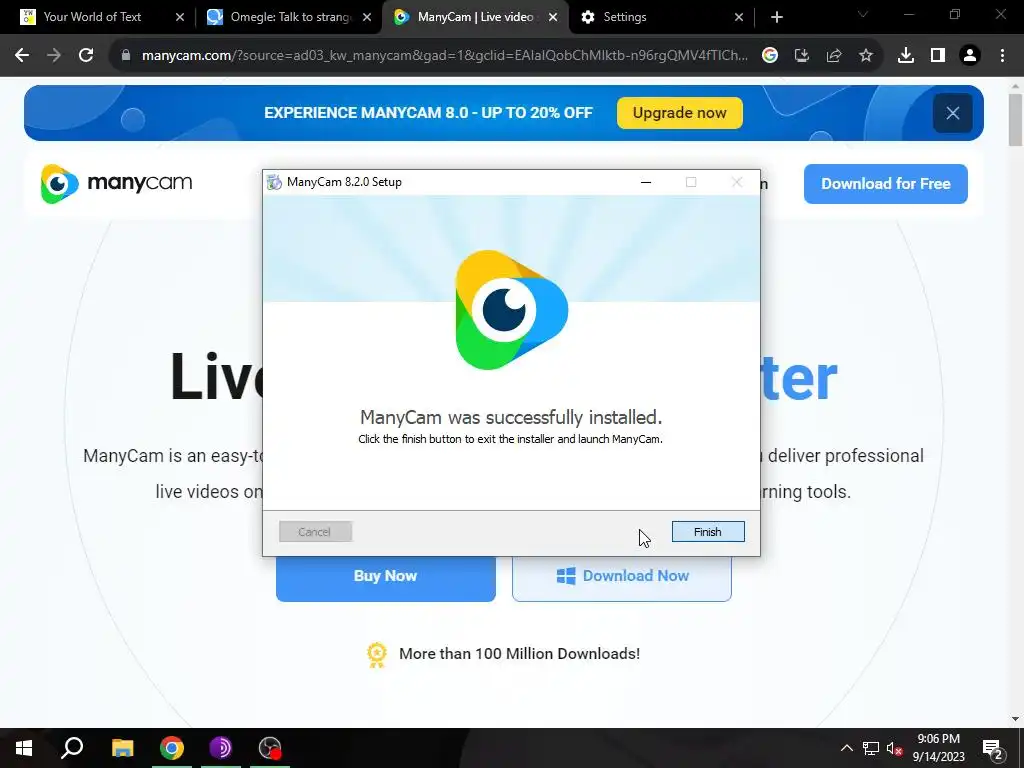Minimize the ManyCam 8.2.0 Setup window
The image size is (1024, 768).
646,182
